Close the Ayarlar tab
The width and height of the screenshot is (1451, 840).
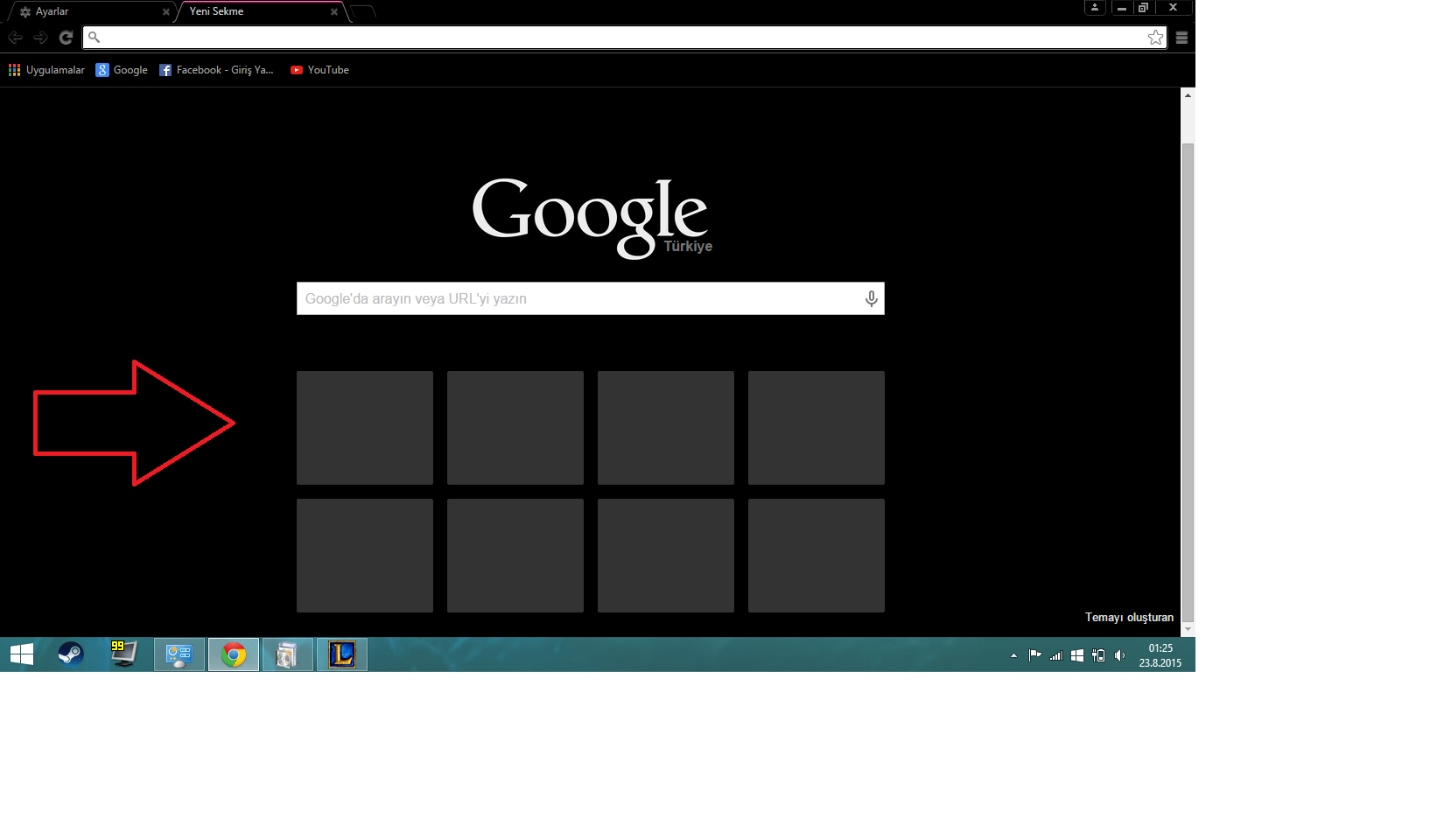(166, 12)
